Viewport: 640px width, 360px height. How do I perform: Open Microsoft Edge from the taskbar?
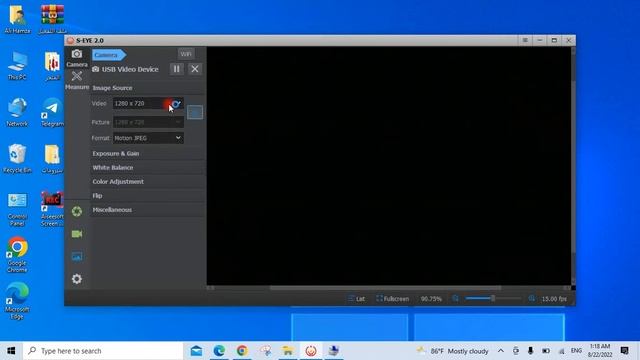pyautogui.click(x=219, y=351)
